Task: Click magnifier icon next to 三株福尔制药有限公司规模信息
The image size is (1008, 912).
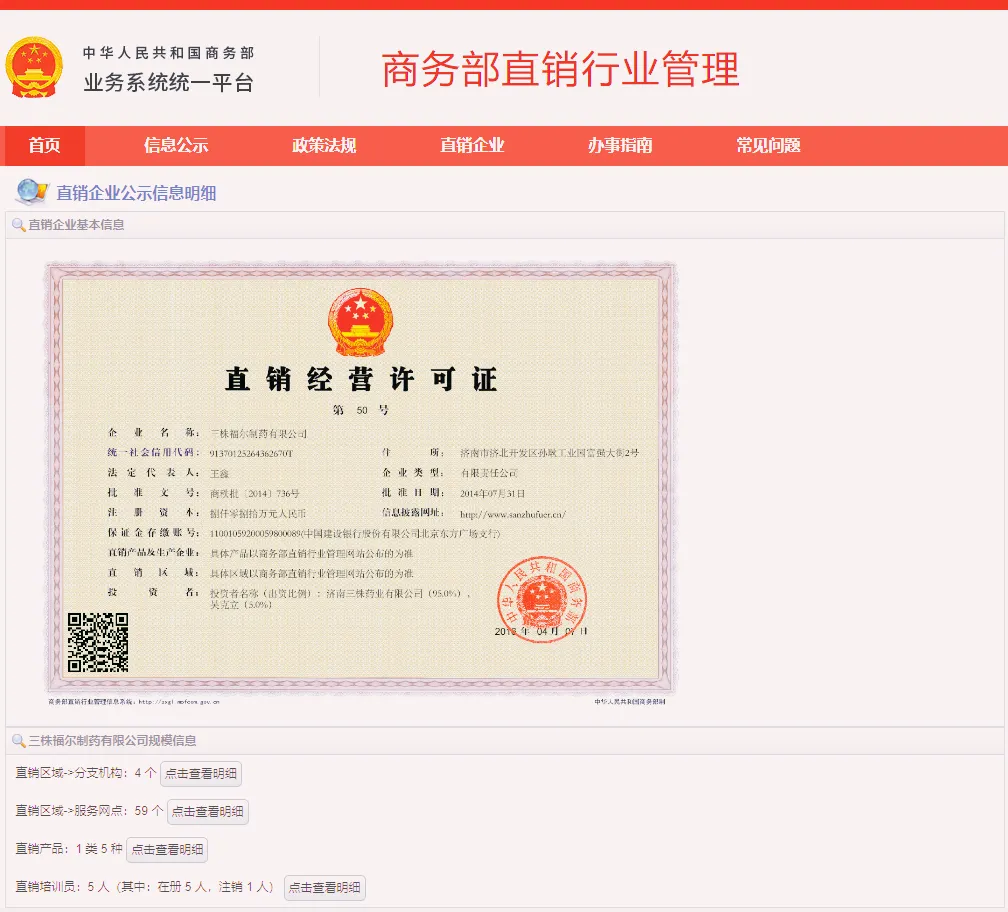Action: [x=19, y=741]
